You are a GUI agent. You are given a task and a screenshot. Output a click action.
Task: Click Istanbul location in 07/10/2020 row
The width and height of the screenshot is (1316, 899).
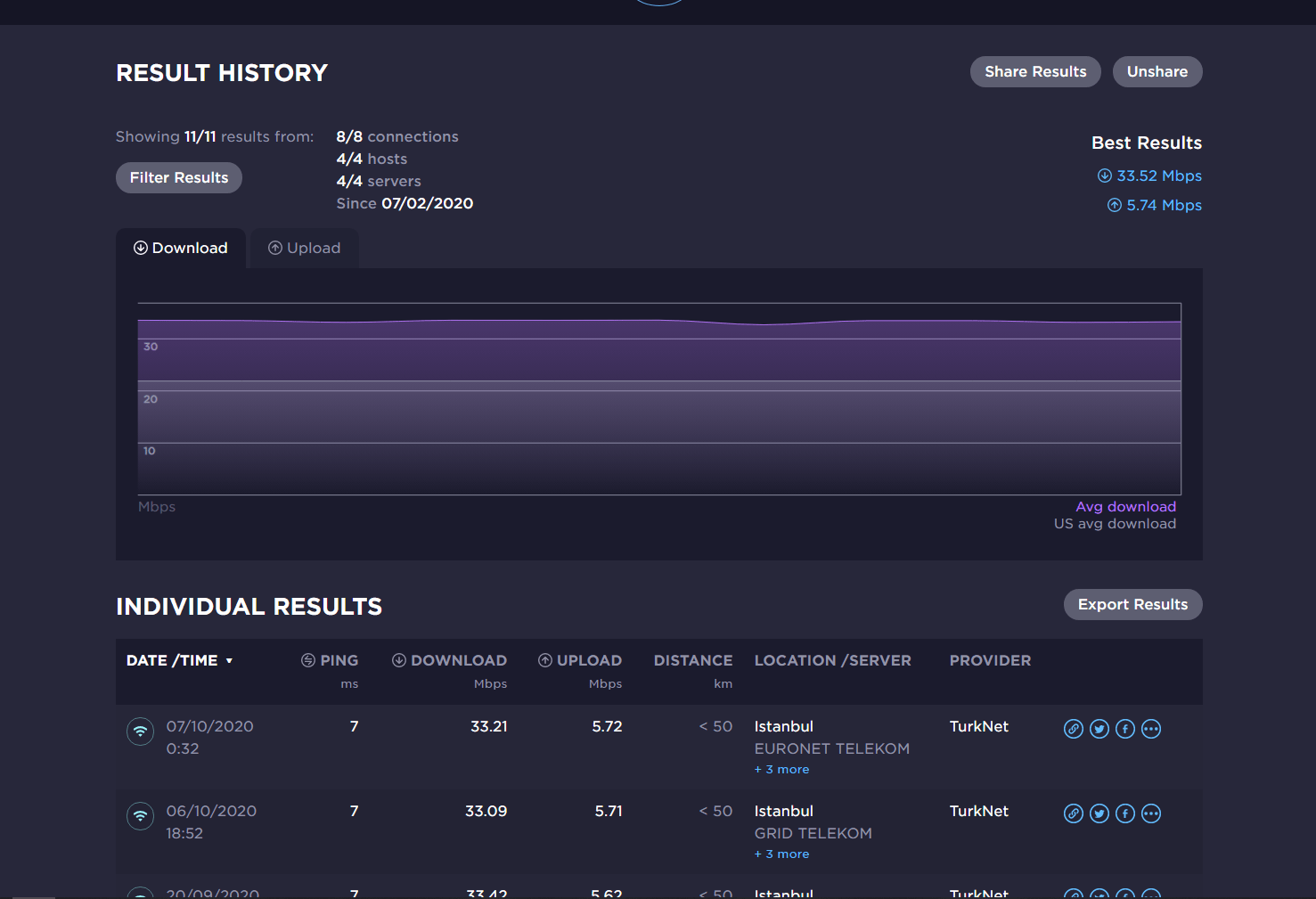coord(784,726)
